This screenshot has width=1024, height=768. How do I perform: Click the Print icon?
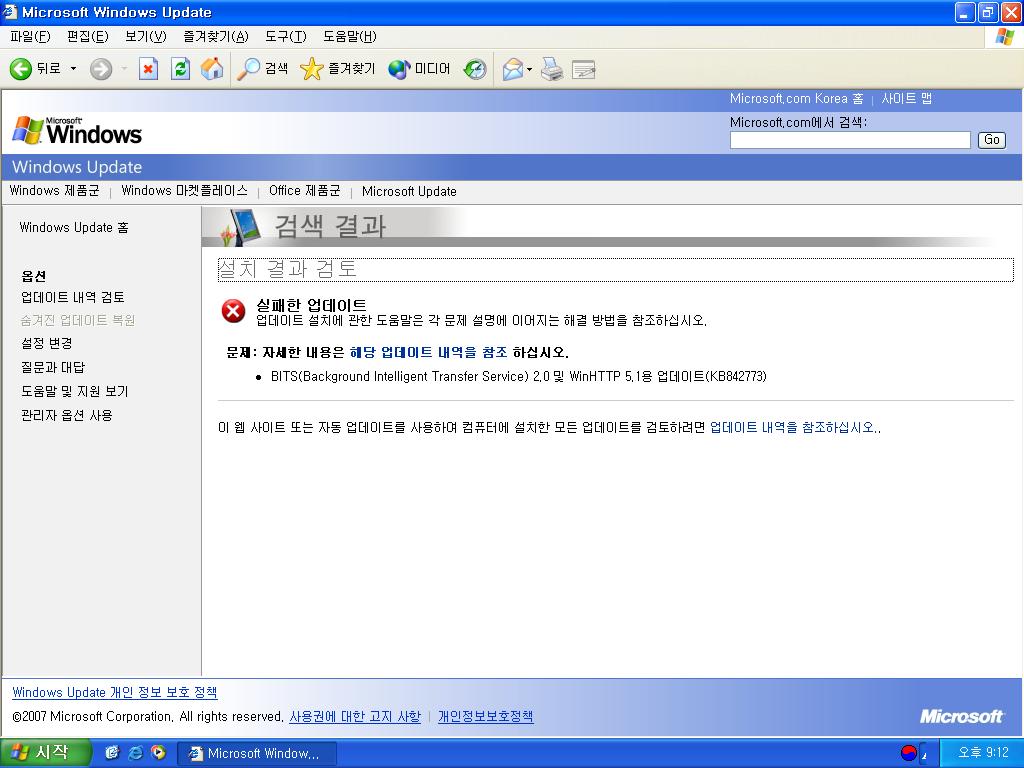click(x=552, y=69)
